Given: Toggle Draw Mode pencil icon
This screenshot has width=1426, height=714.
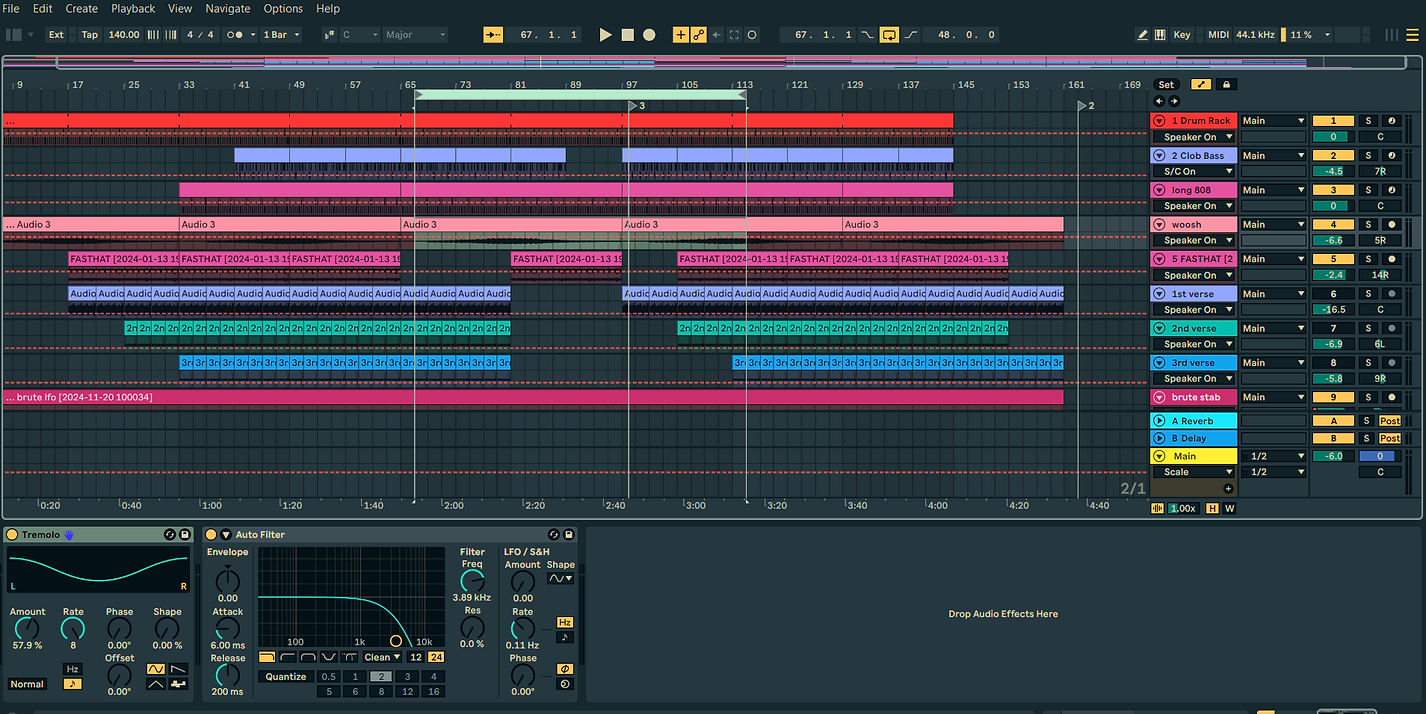Looking at the screenshot, I should pos(1143,35).
